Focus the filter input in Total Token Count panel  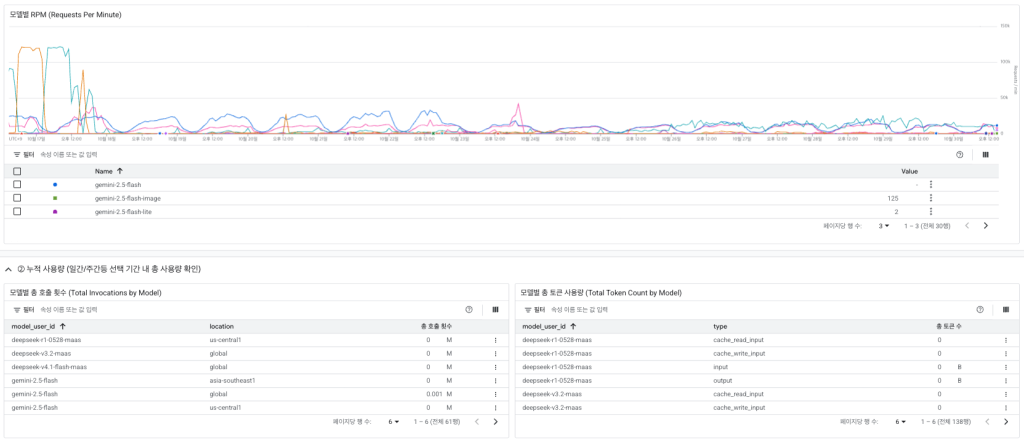click(x=577, y=310)
